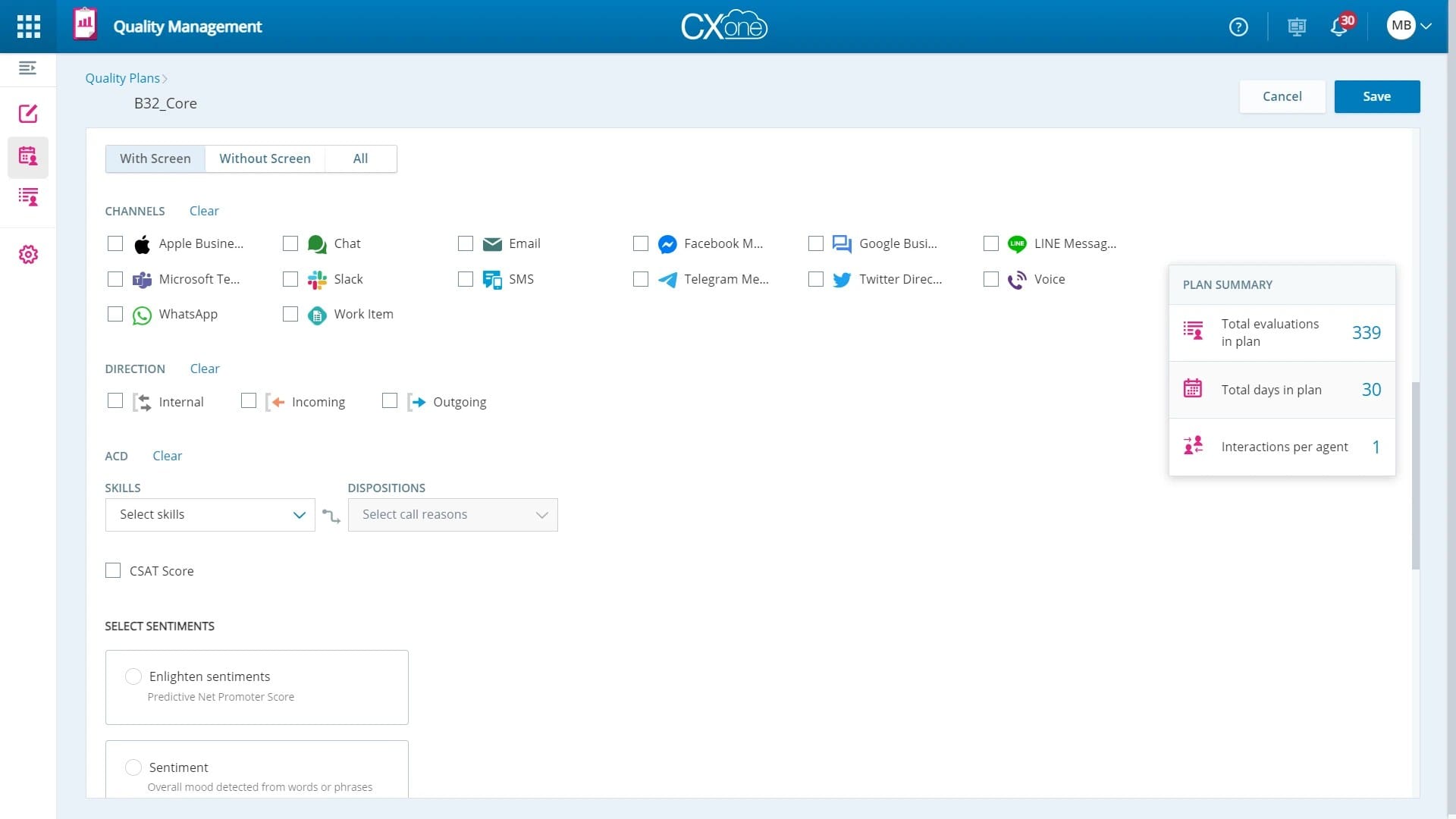The image size is (1456, 819).
Task: Enable the CSAT Score checkbox
Action: coord(112,570)
